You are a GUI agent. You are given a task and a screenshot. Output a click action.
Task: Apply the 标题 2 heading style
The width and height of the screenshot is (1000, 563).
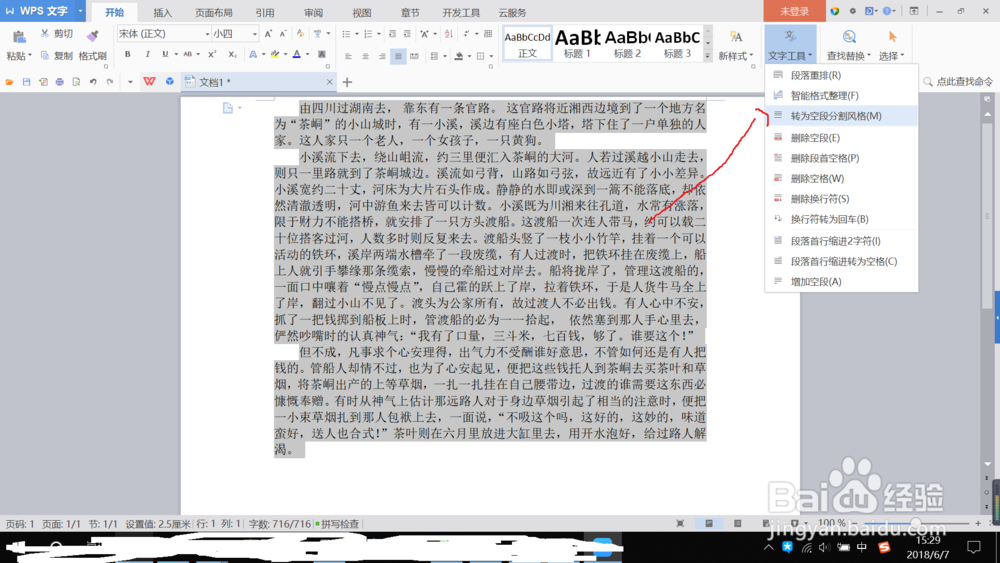627,43
